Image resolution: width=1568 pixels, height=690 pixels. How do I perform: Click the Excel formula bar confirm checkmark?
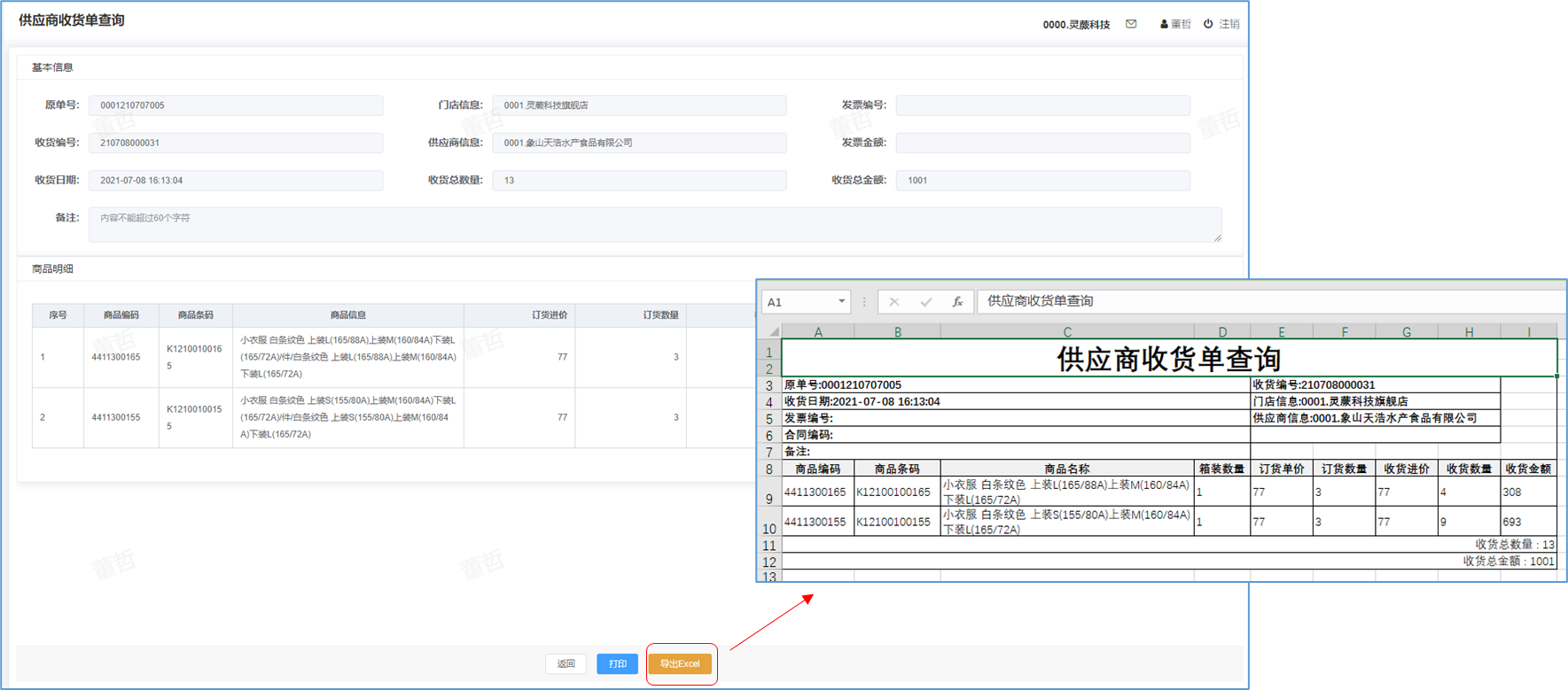tap(925, 302)
